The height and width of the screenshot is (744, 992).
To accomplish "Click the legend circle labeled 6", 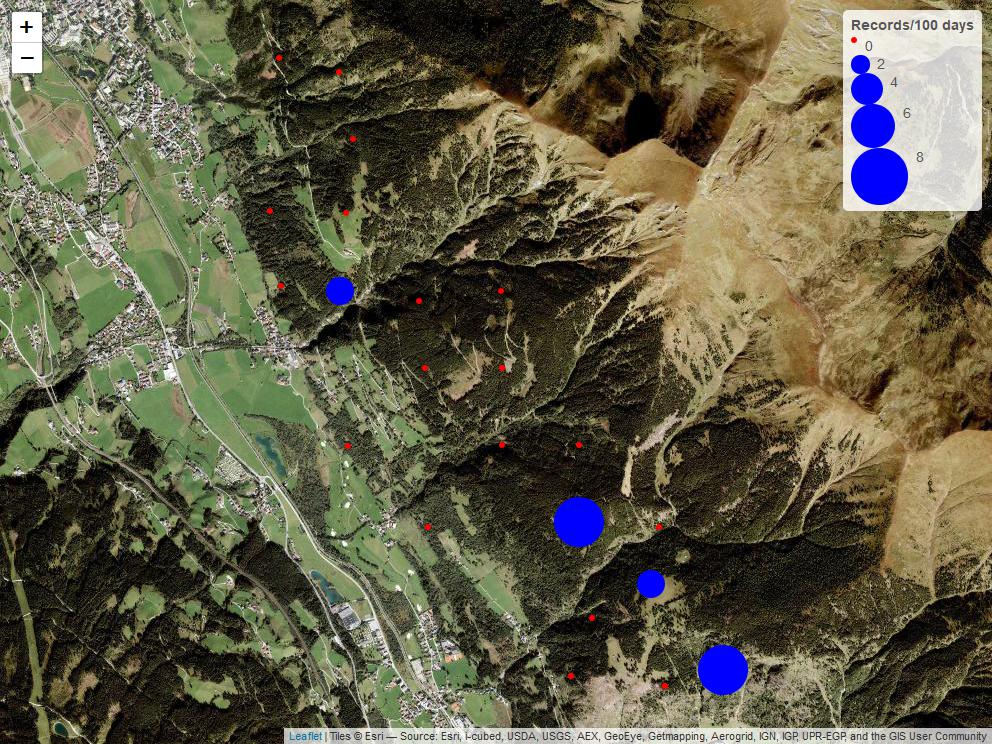I will click(x=873, y=126).
